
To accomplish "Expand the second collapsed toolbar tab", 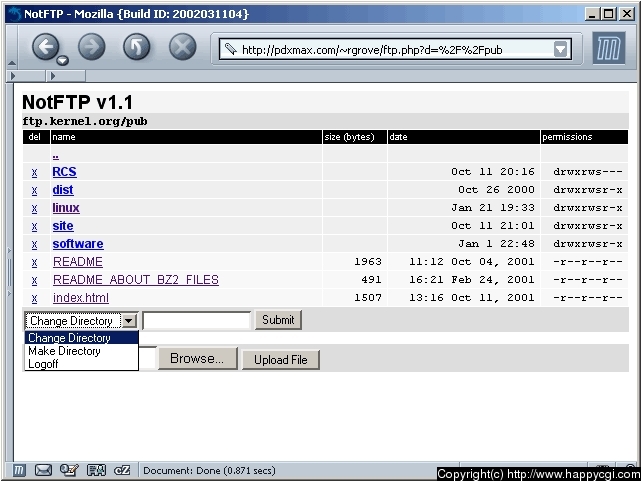I will click(x=66, y=76).
